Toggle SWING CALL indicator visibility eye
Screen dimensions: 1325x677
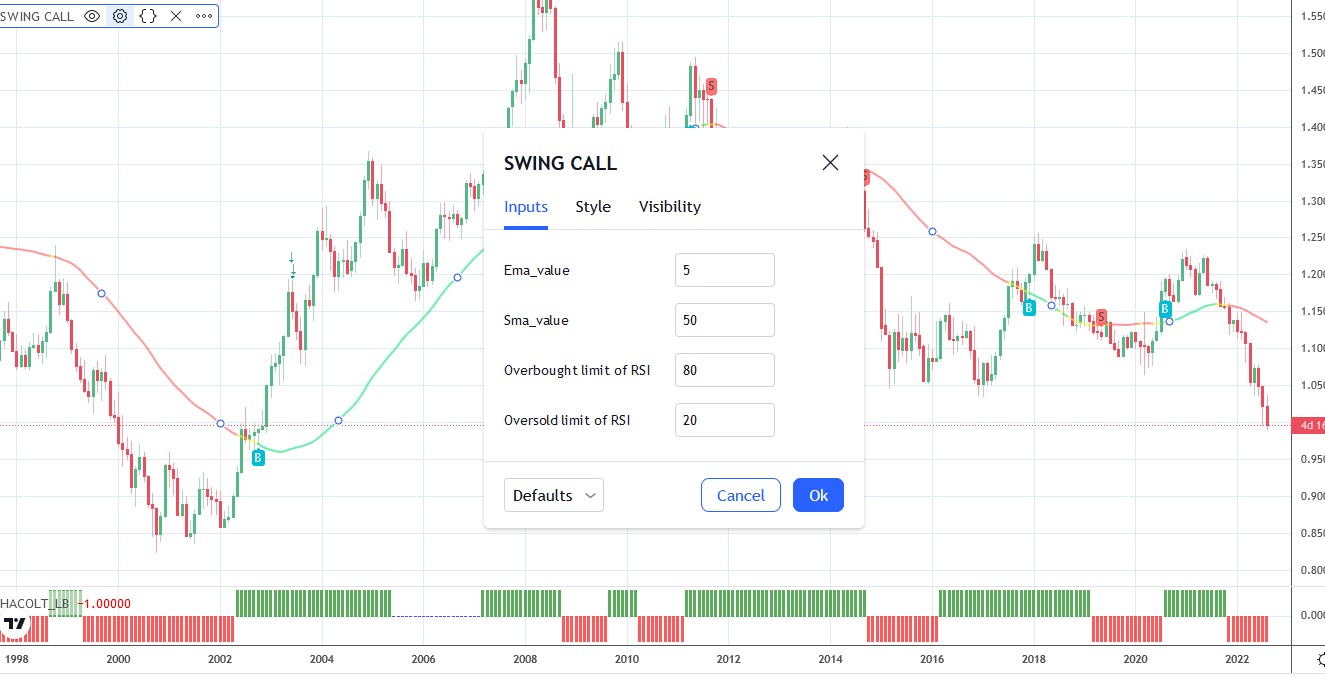coord(92,16)
